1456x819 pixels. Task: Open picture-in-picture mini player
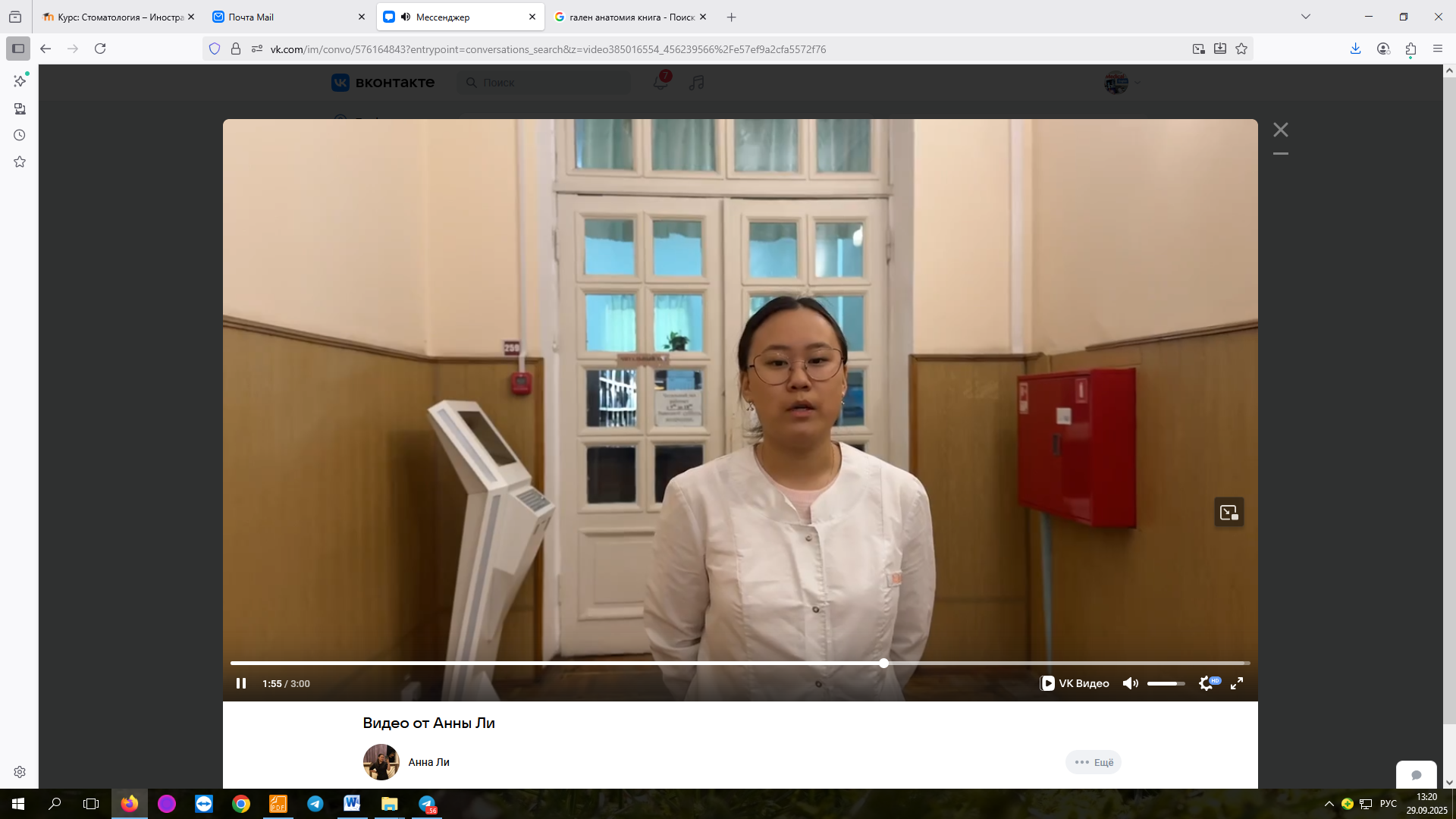coord(1228,513)
